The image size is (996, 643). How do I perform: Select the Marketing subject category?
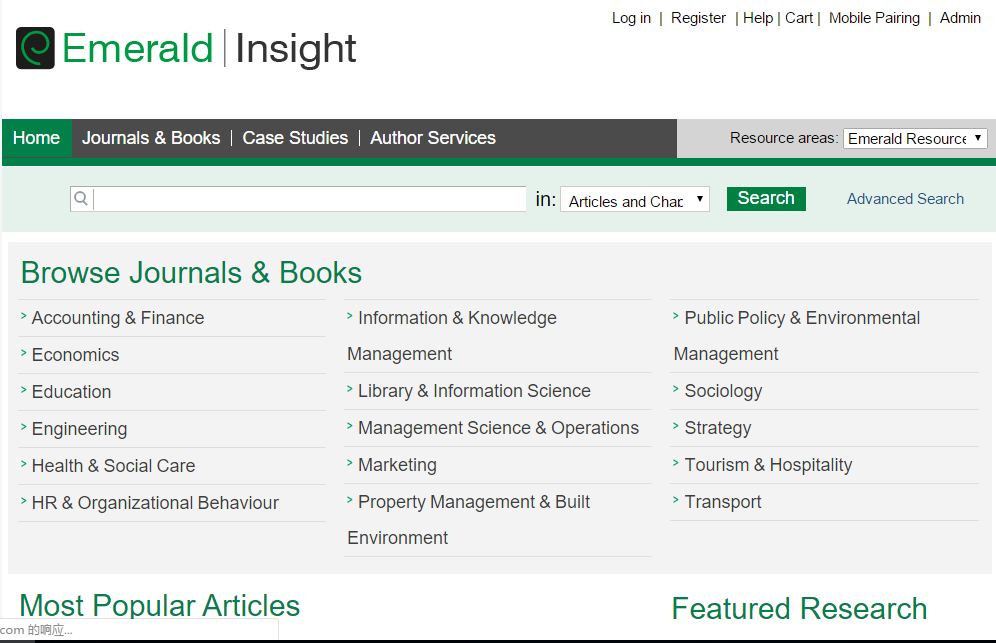(397, 465)
